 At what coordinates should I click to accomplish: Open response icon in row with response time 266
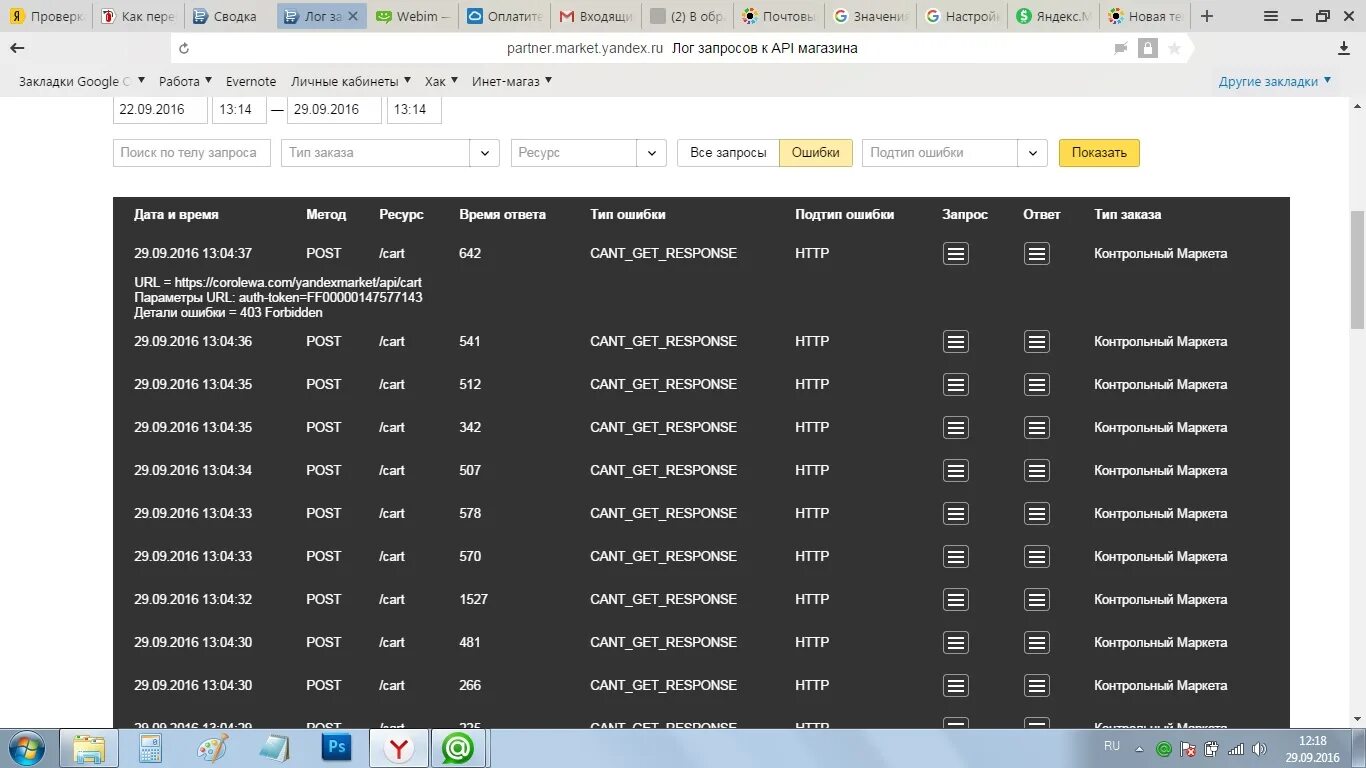click(x=1037, y=686)
